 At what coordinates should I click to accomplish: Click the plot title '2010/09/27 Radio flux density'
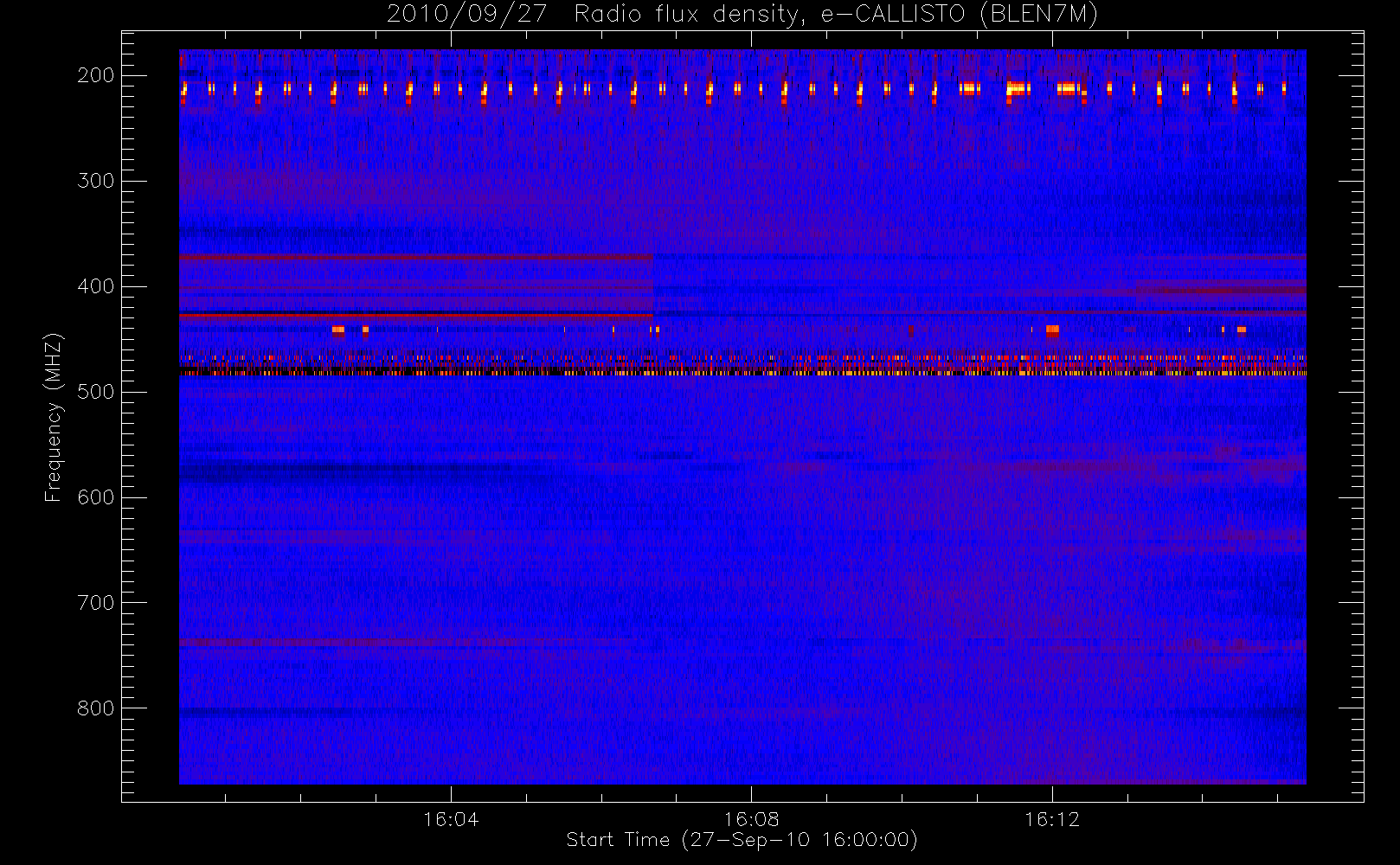pos(742,15)
